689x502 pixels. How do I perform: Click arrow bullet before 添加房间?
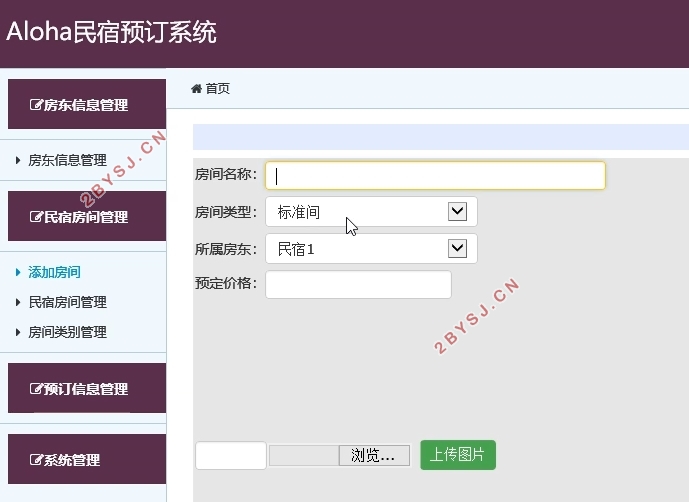click(x=18, y=272)
